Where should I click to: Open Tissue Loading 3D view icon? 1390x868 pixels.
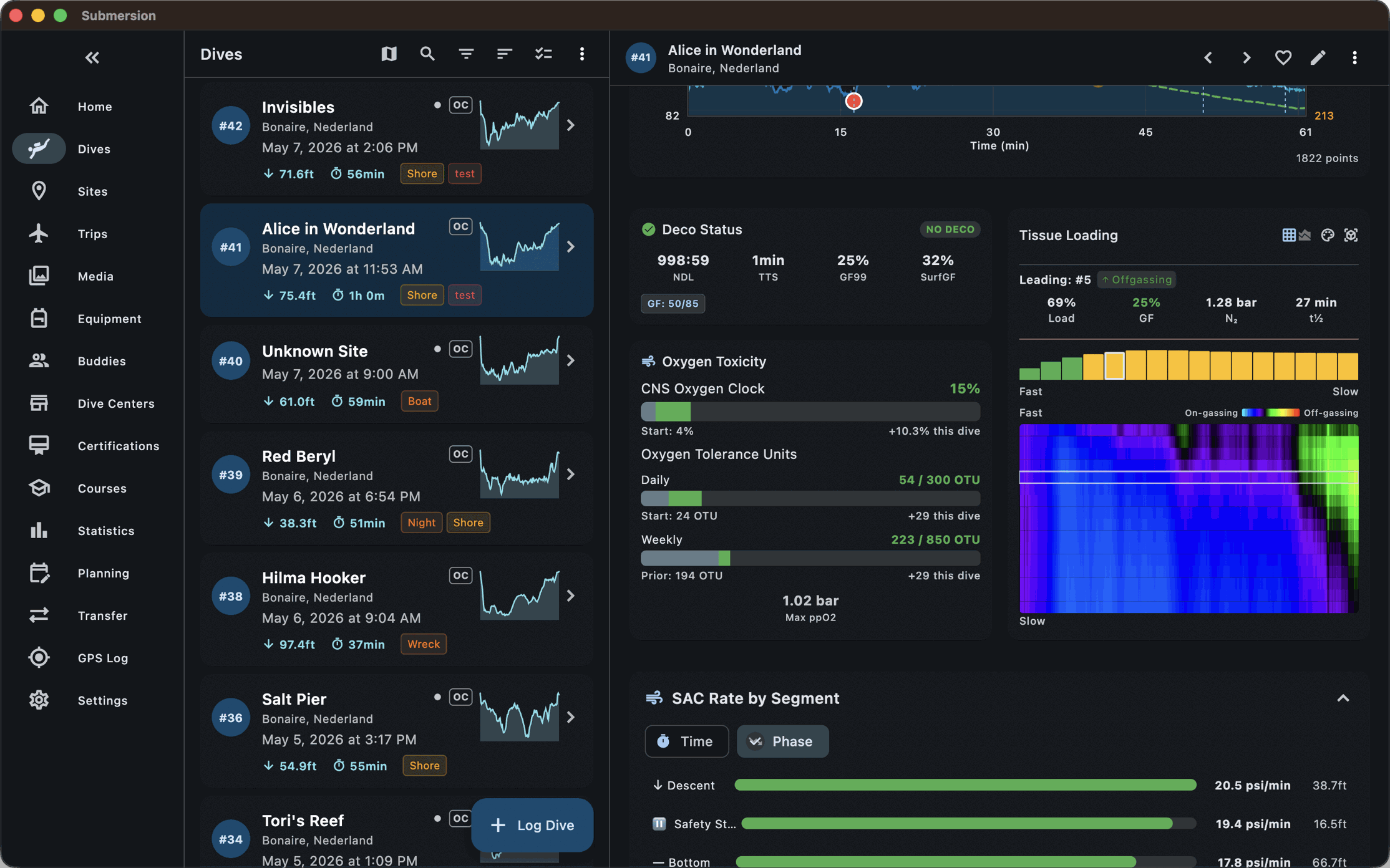point(1351,235)
